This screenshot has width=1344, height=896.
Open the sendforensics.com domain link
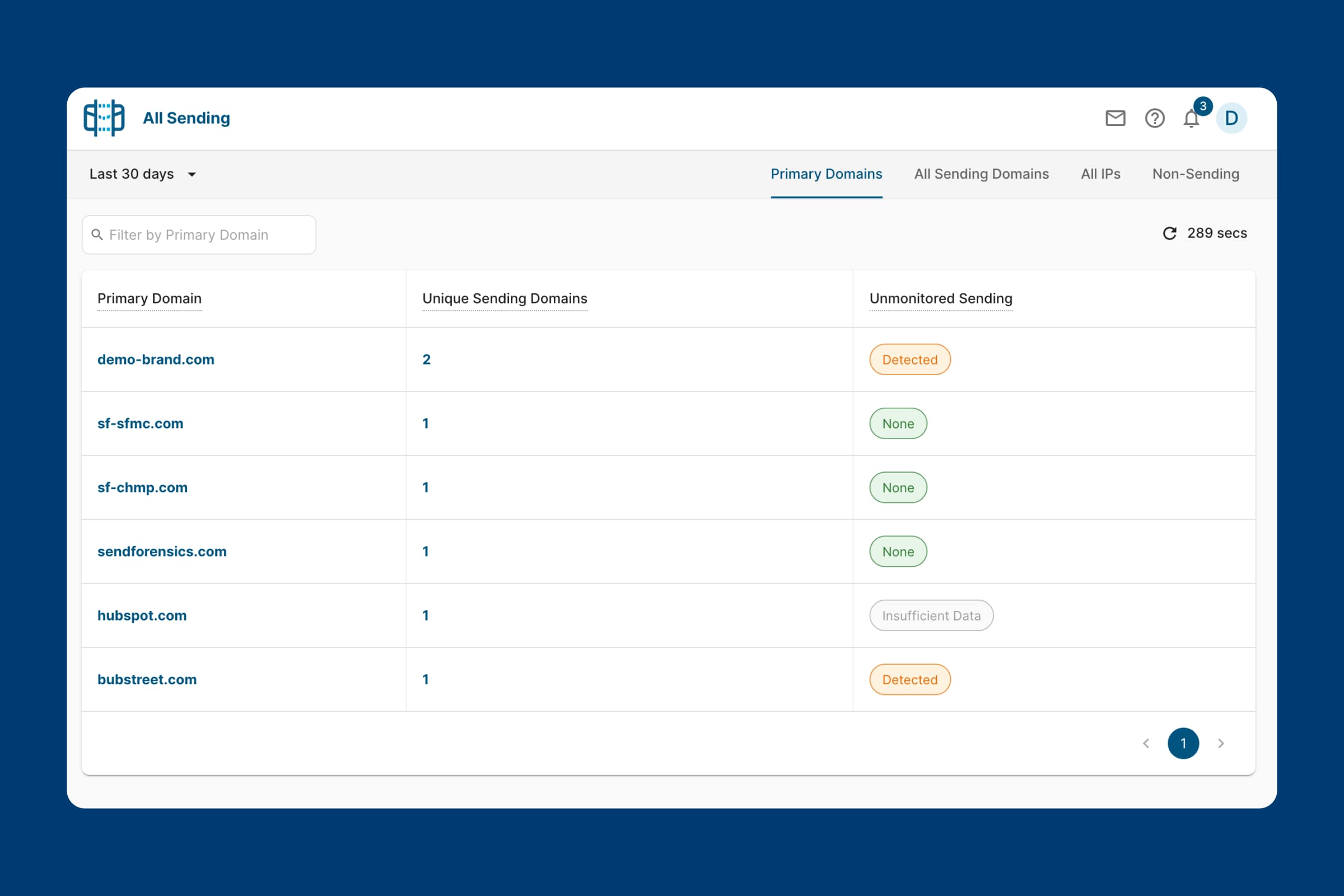click(x=162, y=552)
